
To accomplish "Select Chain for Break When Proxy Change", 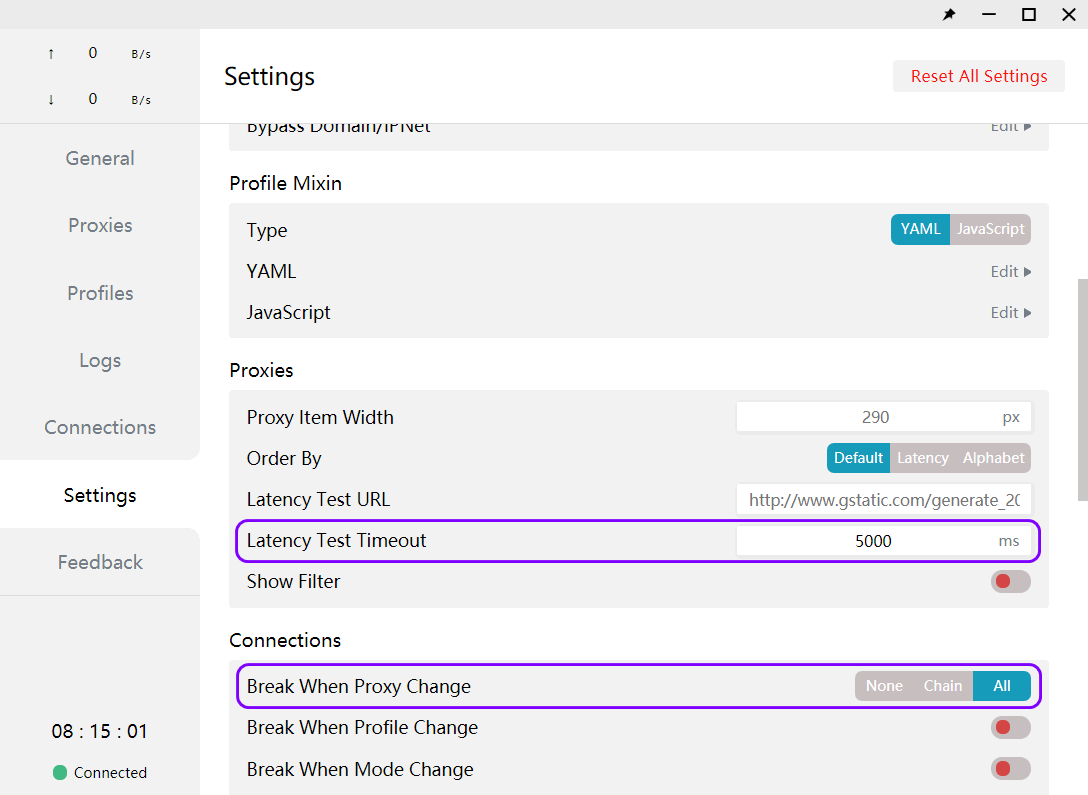I will pos(942,686).
